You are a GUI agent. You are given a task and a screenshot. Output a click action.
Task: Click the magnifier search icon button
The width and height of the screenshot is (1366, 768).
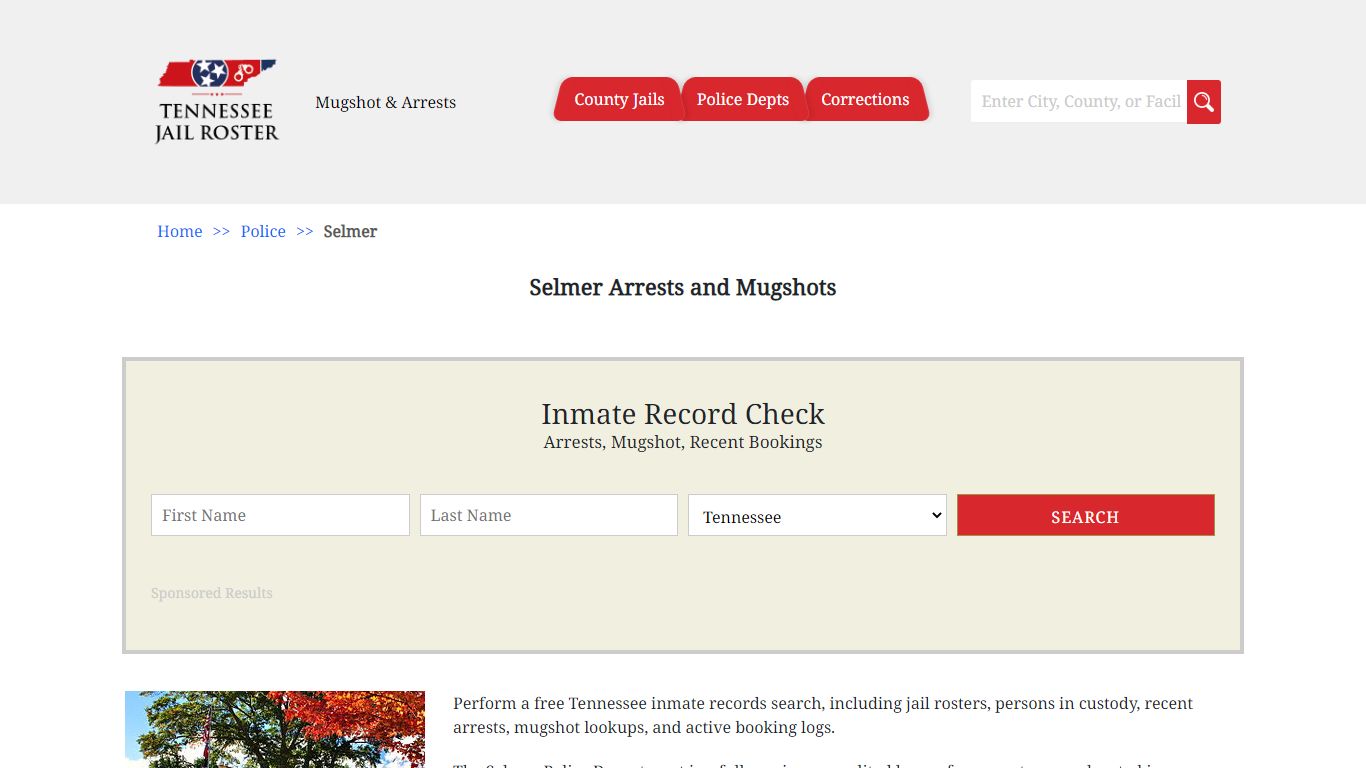pos(1204,102)
